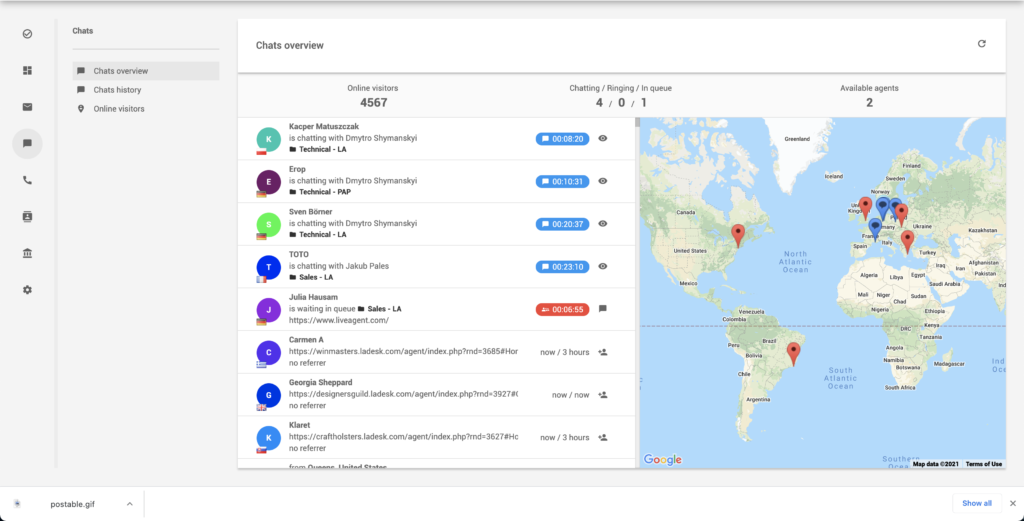Select Online visitors in the Chats menu

(x=118, y=109)
